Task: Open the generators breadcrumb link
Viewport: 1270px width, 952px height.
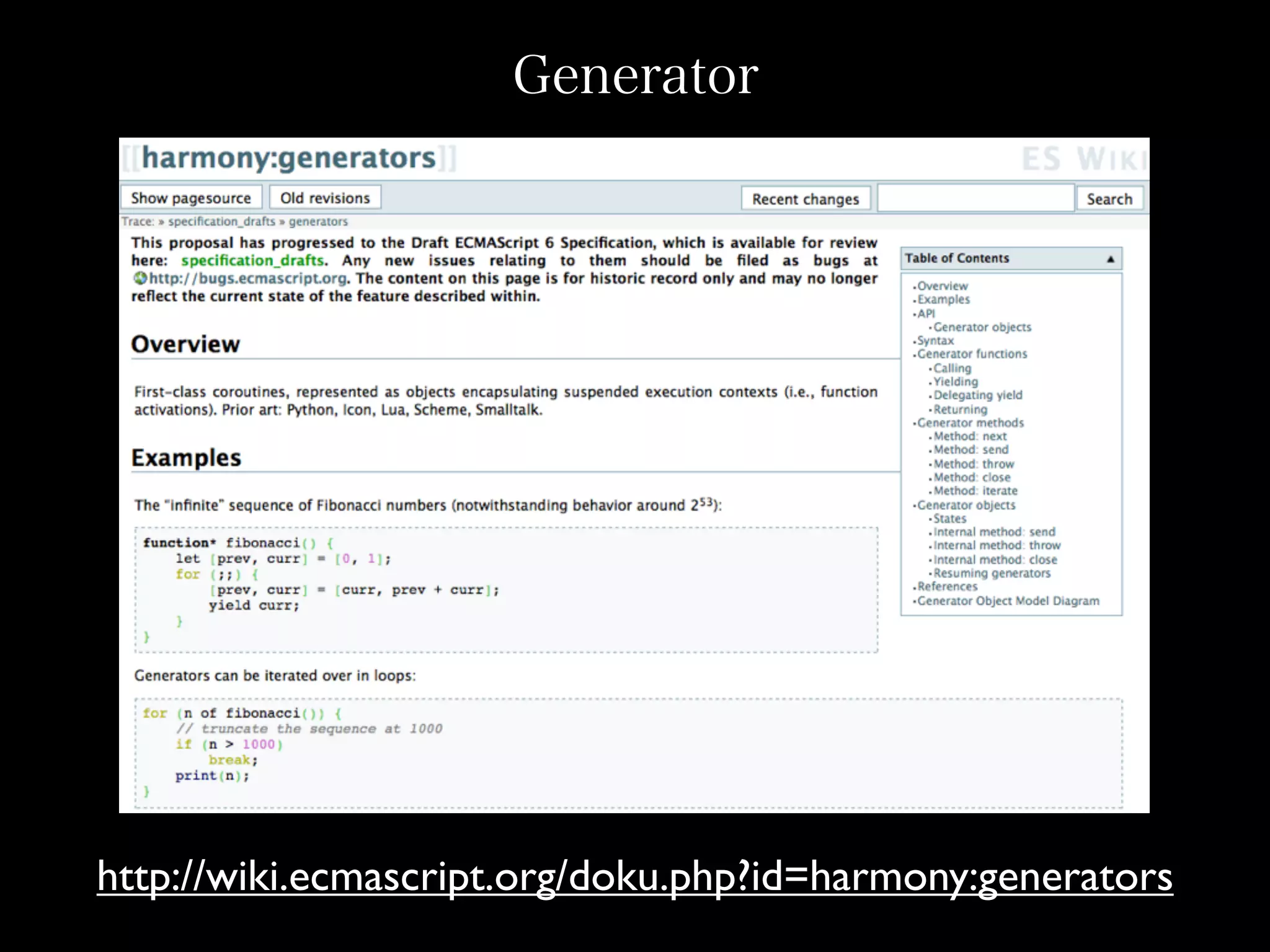Action: coord(318,221)
